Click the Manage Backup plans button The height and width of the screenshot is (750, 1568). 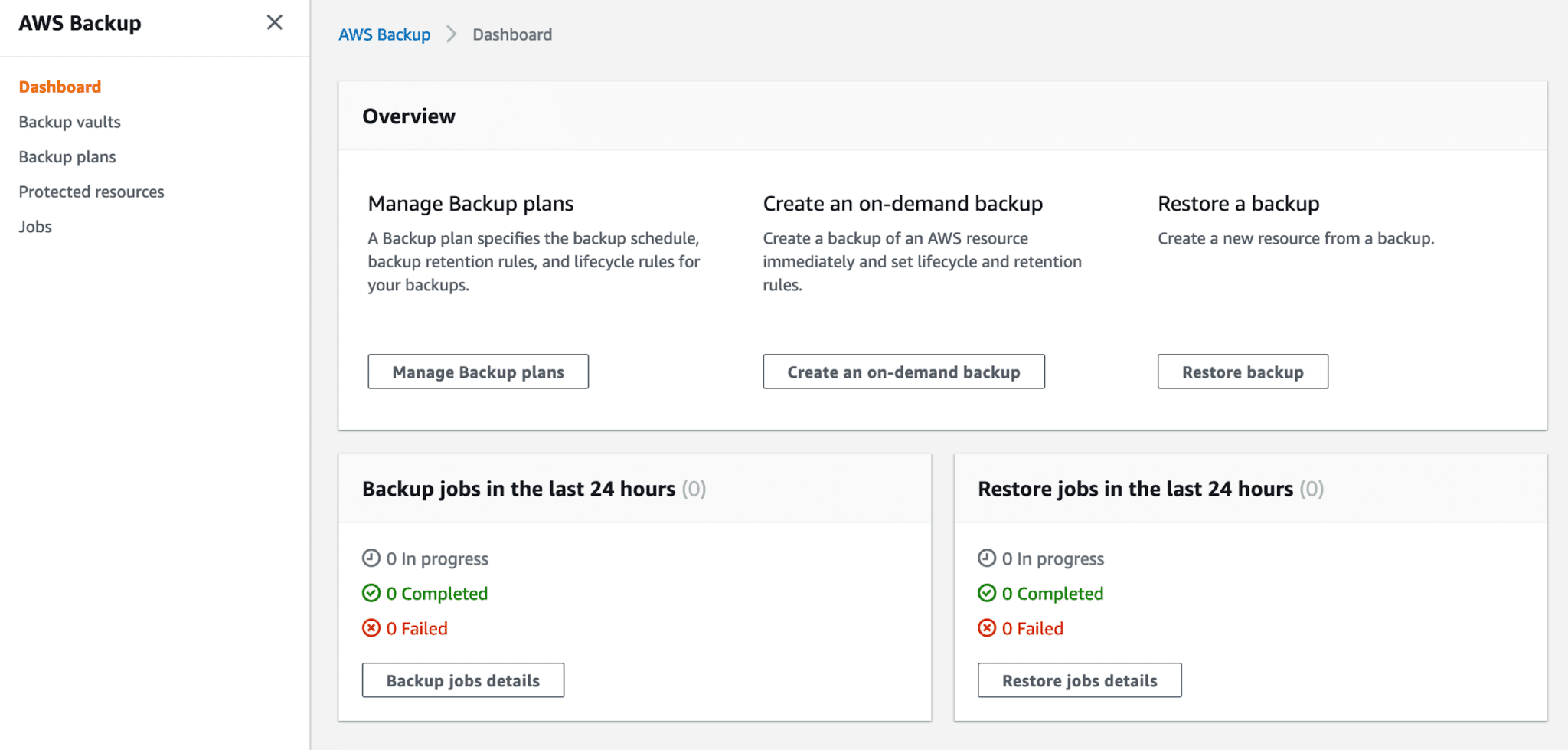[478, 372]
